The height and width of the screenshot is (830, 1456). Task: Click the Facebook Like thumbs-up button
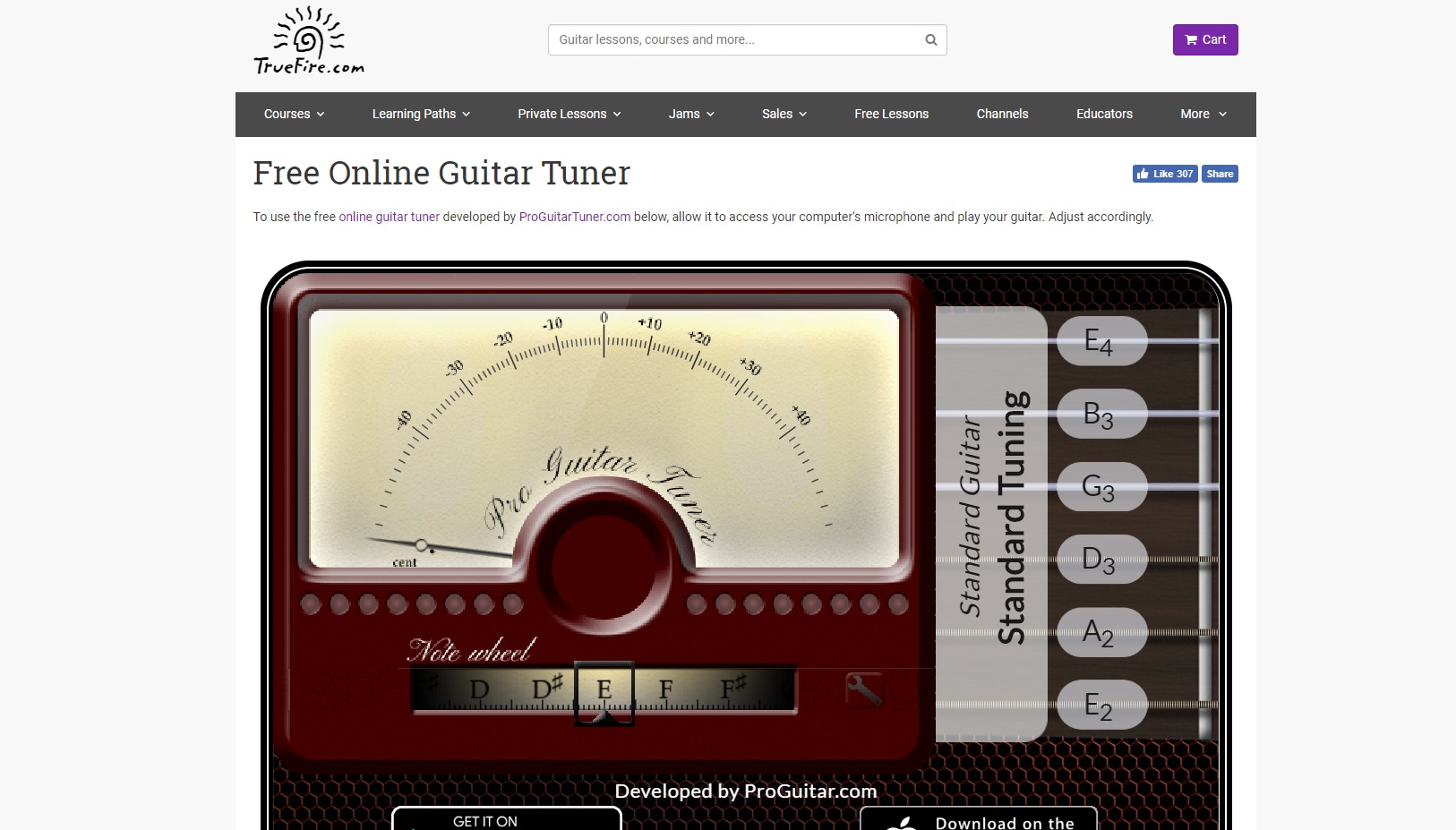click(x=1165, y=174)
